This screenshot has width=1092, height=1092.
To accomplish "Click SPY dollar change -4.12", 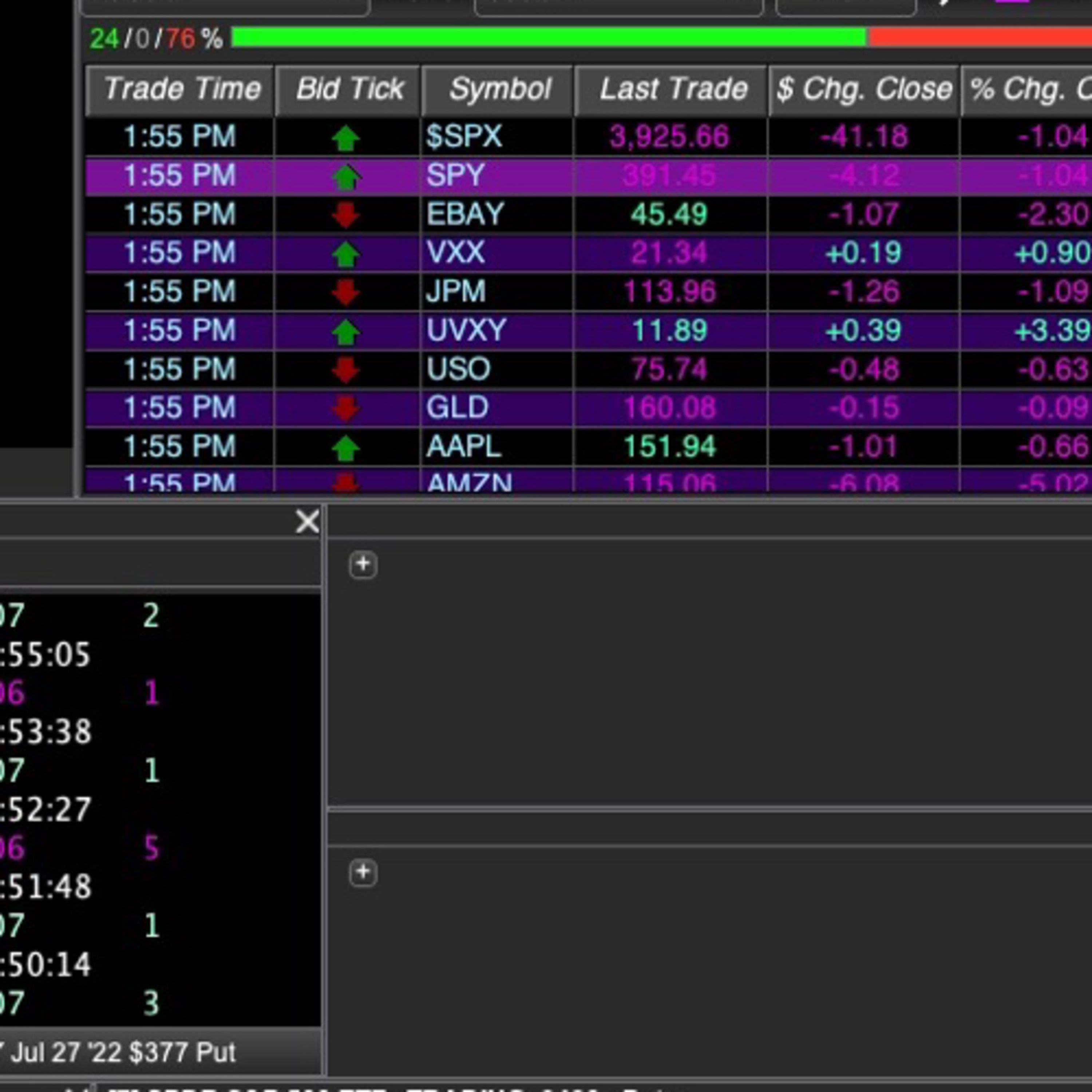I will click(864, 175).
